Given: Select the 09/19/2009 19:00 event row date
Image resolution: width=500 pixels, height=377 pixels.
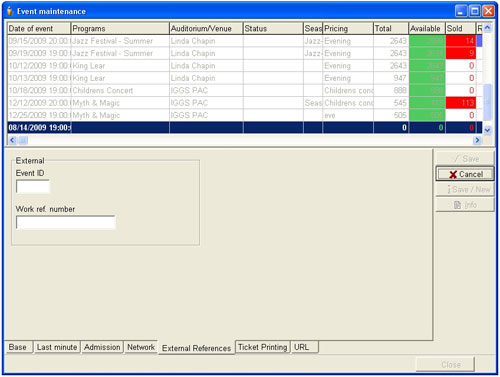Looking at the screenshot, I should pos(39,53).
